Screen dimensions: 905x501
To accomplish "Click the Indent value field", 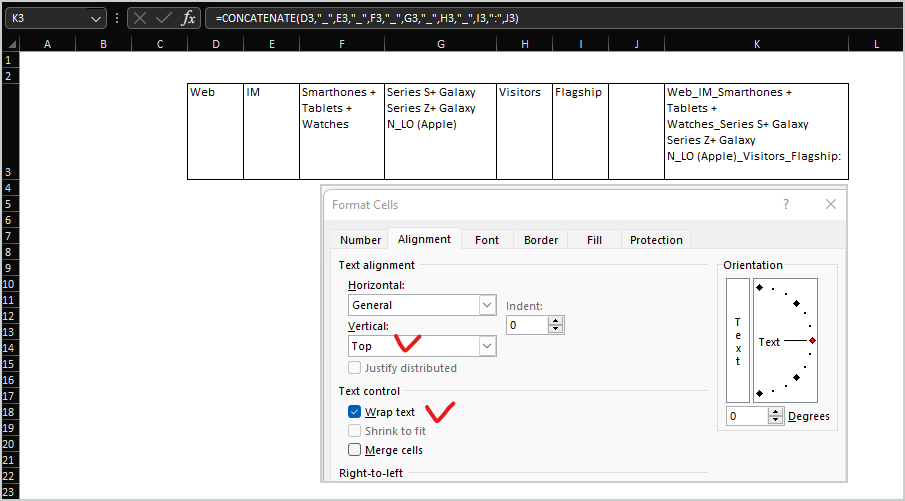I will pyautogui.click(x=528, y=325).
